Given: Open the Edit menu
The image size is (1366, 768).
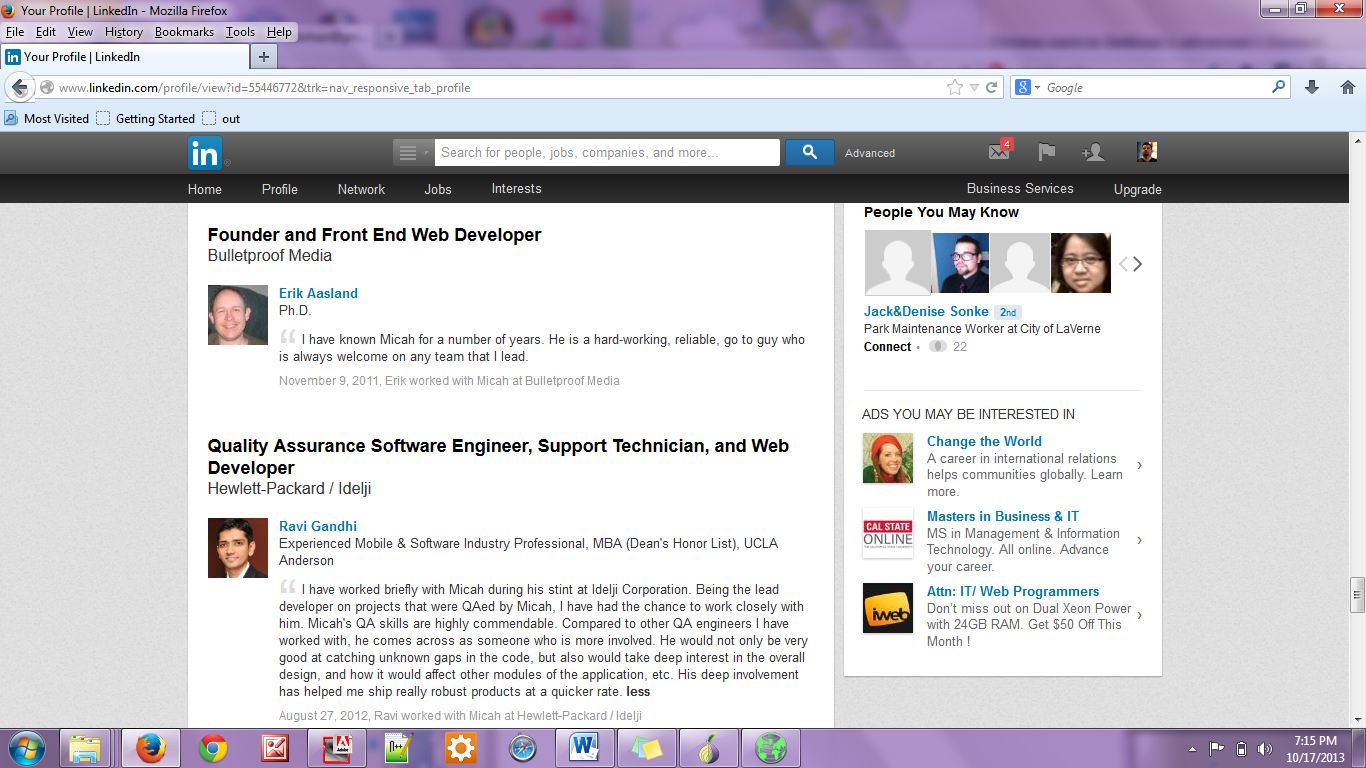Looking at the screenshot, I should [x=46, y=32].
